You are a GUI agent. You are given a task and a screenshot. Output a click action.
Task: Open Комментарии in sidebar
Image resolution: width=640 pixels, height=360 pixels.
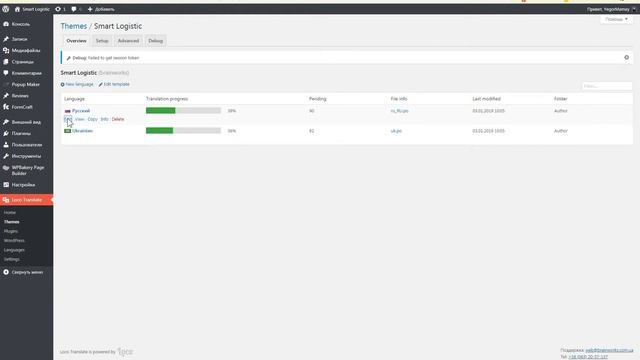click(26, 73)
